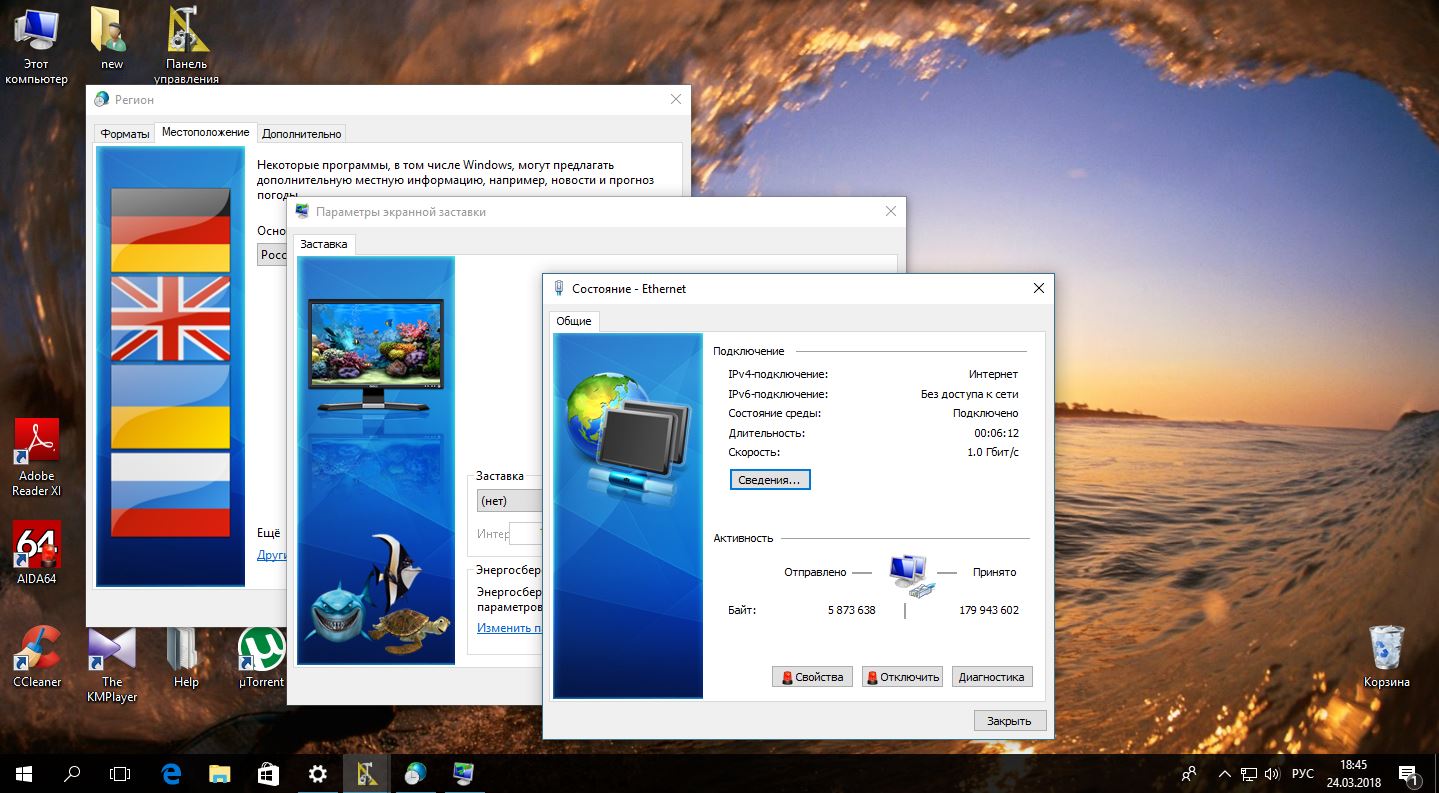Click the IPv4 status value 'Интернет'
1439x793 pixels.
coord(993,374)
